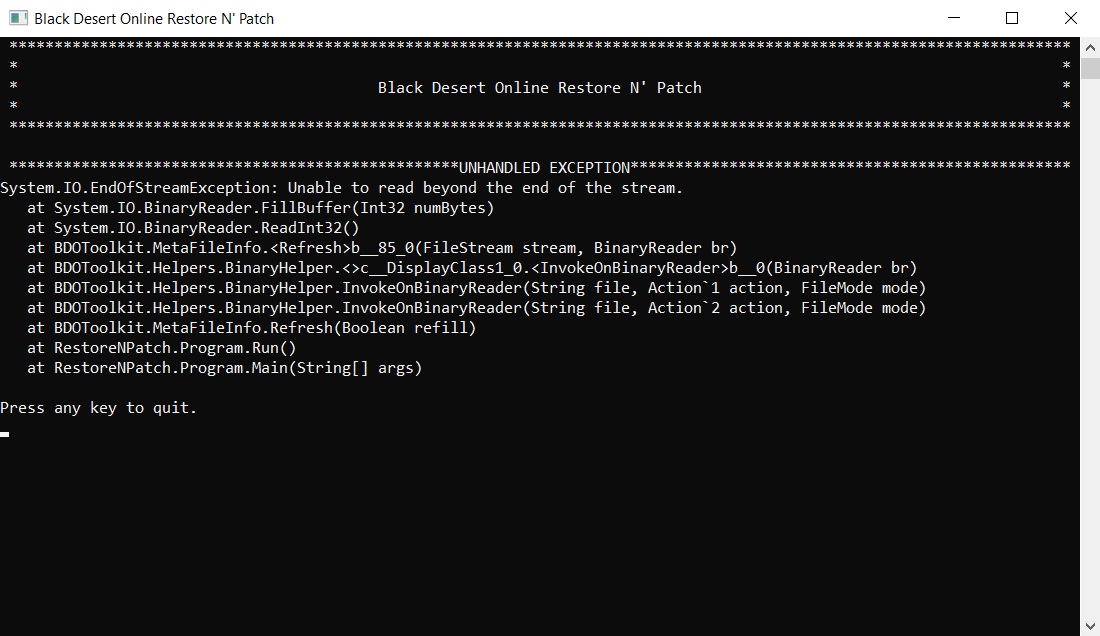Click the vertical scrollbar thumb
1100x636 pixels.
(x=1089, y=70)
